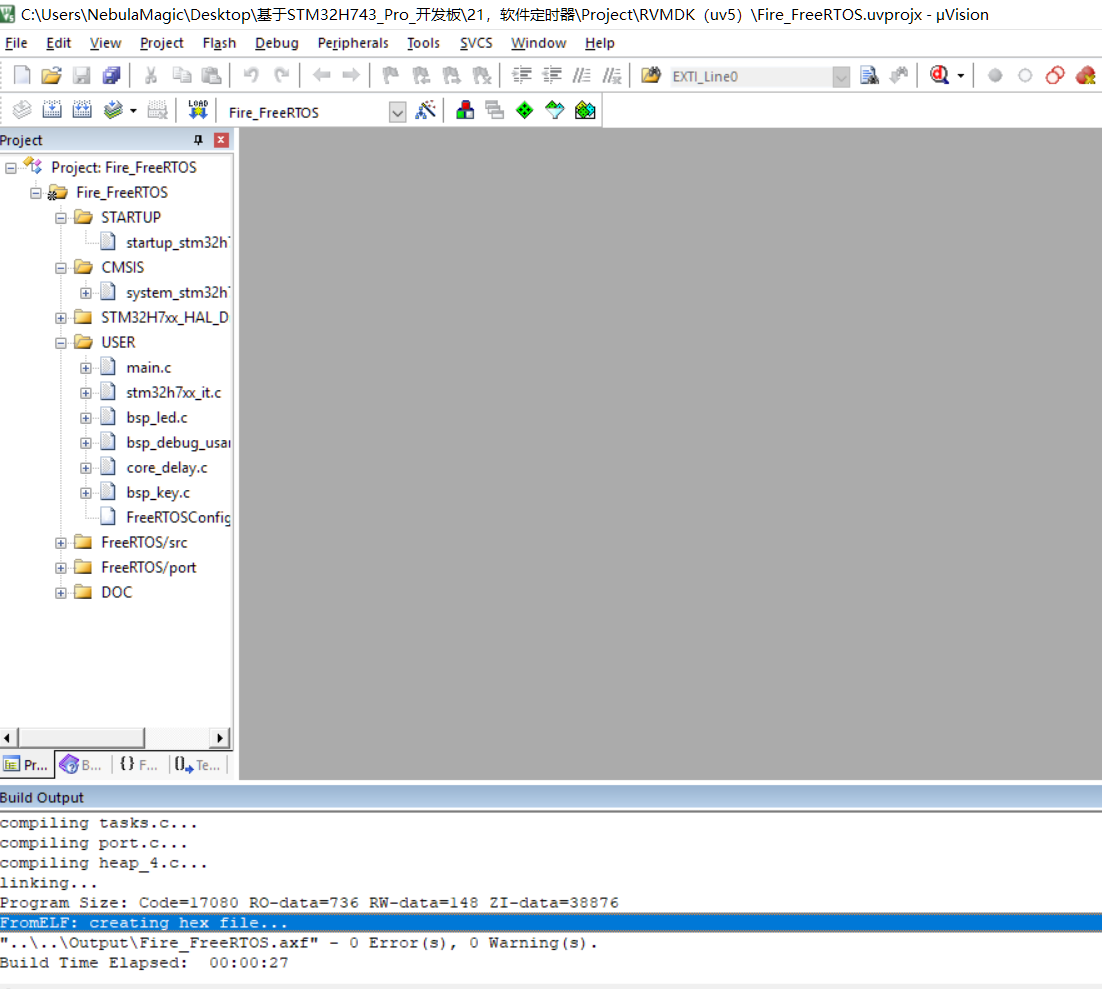Screen dimensions: 1102x989
Task: Collapse the USER group
Action: [x=60, y=342]
